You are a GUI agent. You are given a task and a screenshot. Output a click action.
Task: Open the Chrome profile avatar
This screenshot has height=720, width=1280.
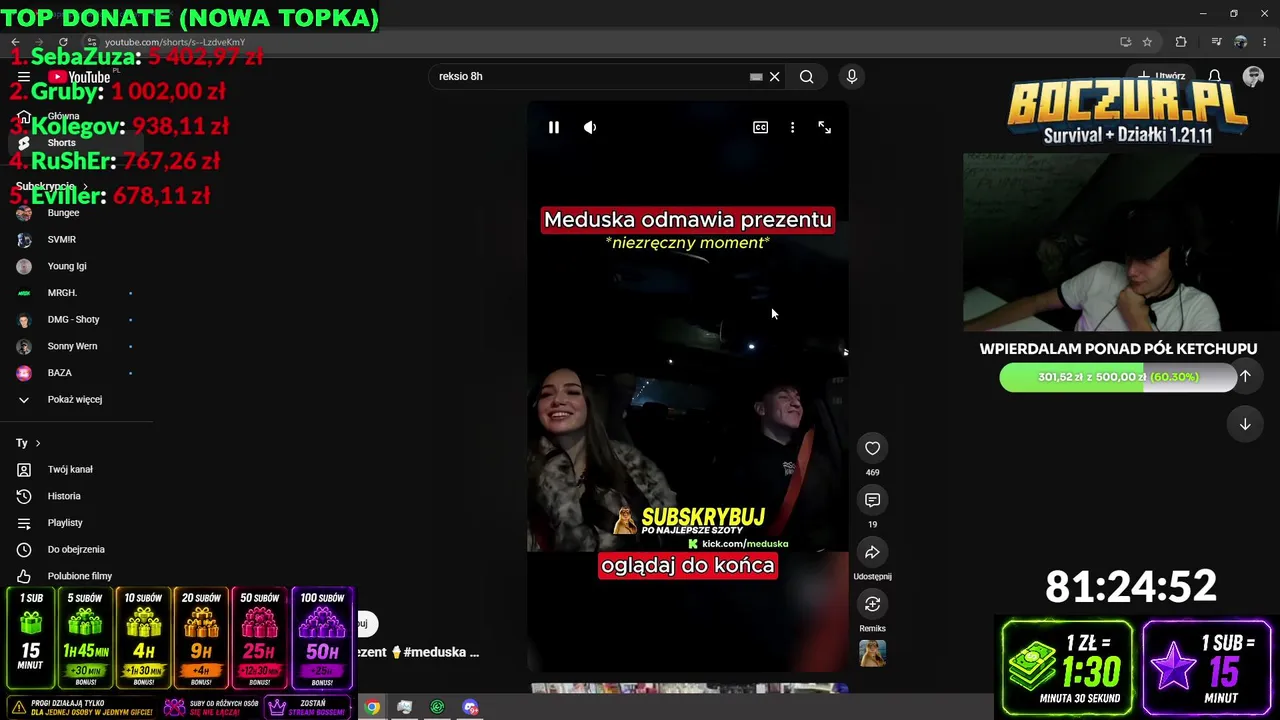pos(1241,42)
